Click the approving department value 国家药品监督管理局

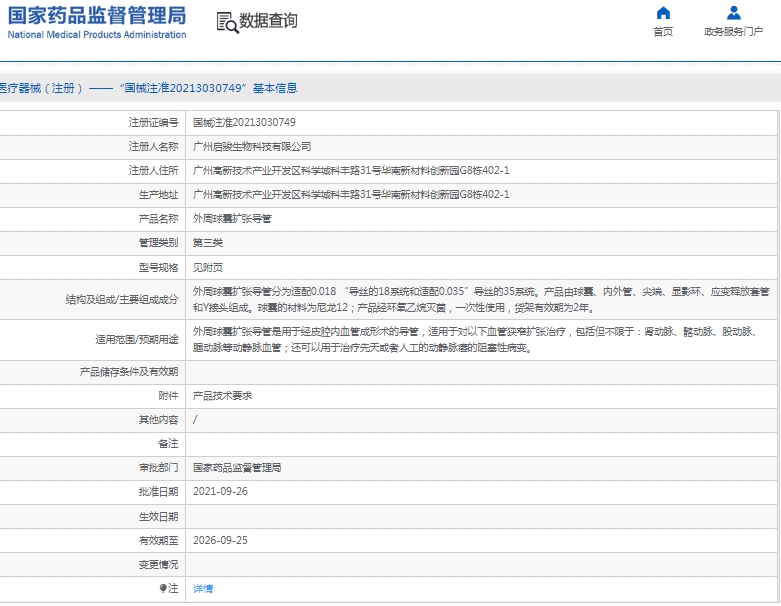pos(237,468)
